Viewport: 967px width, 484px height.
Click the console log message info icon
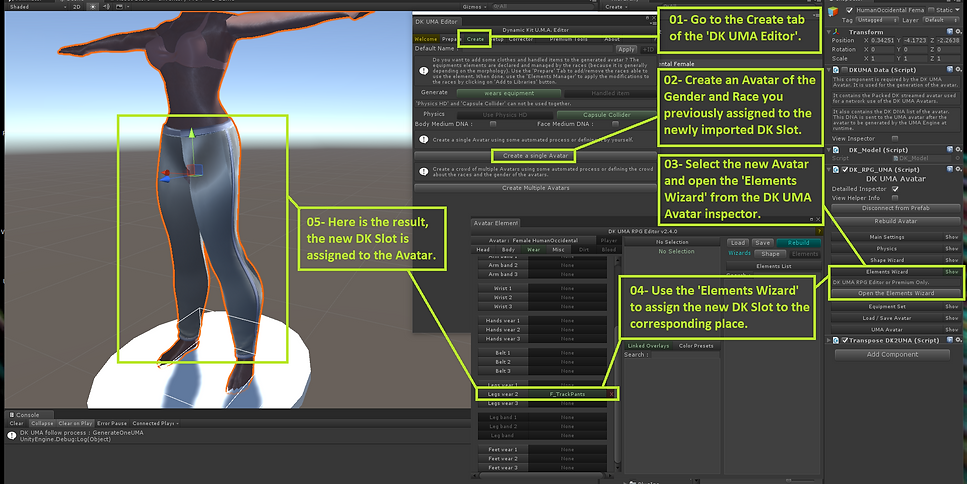[x=12, y=436]
